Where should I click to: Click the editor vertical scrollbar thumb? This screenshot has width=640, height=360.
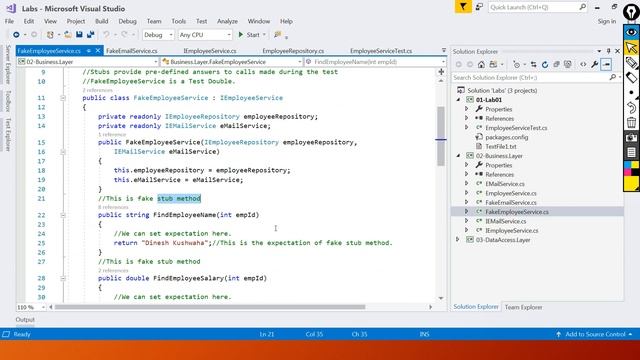[x=441, y=136]
